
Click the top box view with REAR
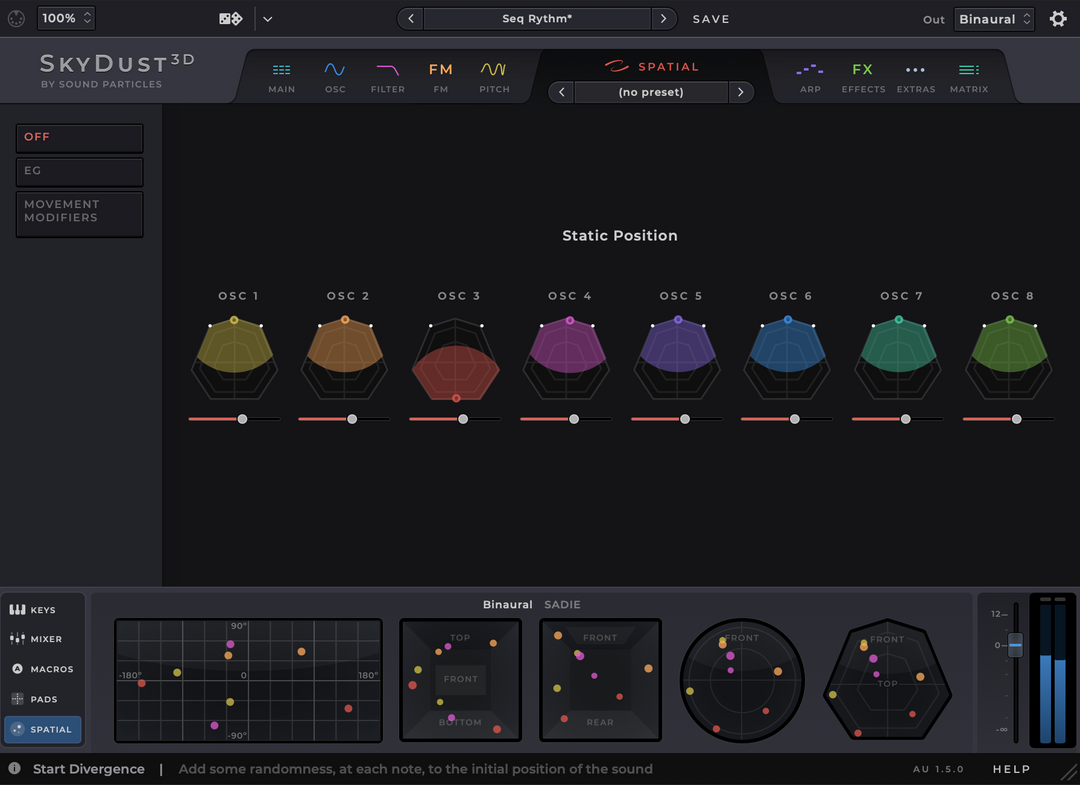pyautogui.click(x=600, y=680)
